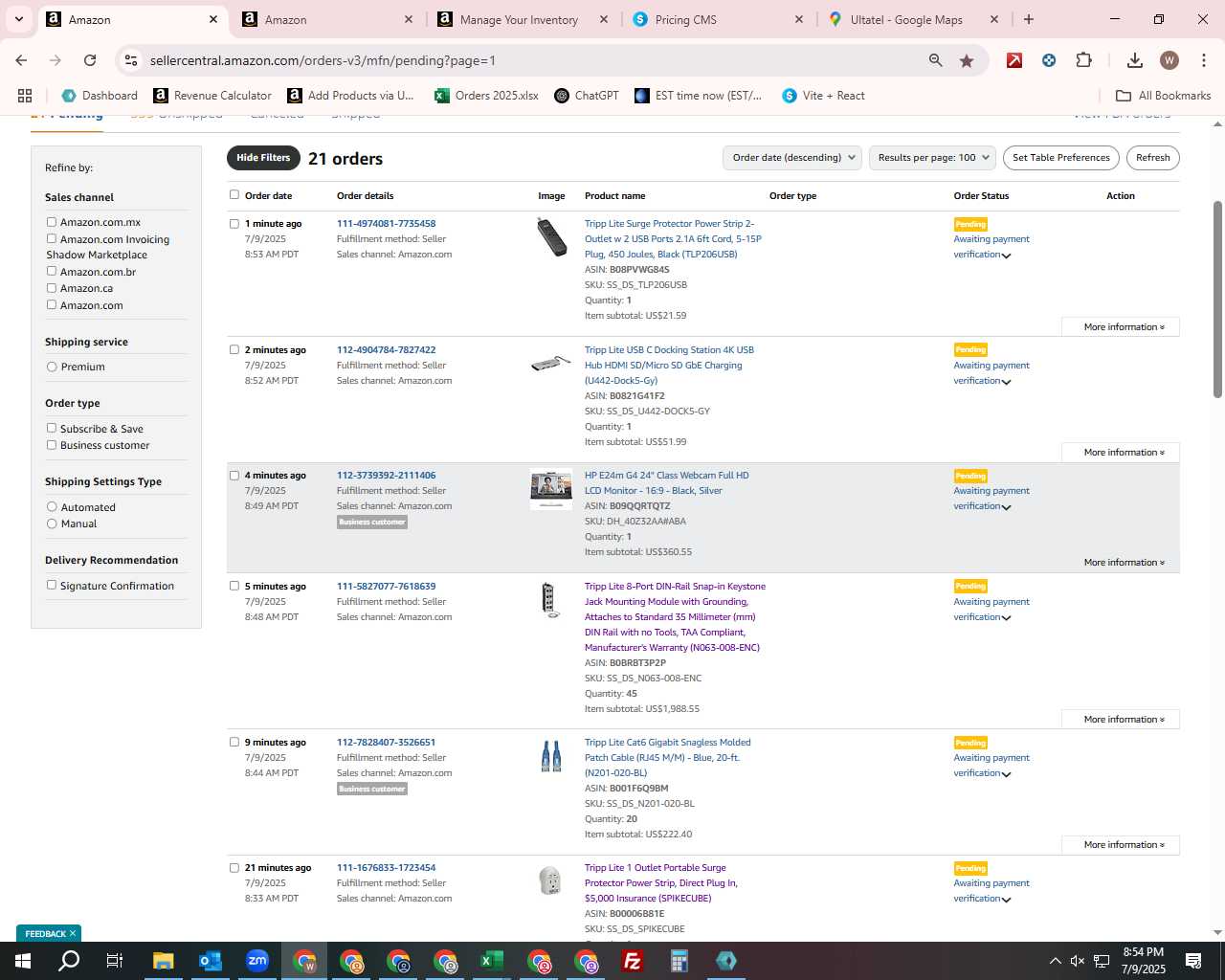1225x980 pixels.
Task: Open the Chrome downloads icon
Action: (x=1134, y=60)
